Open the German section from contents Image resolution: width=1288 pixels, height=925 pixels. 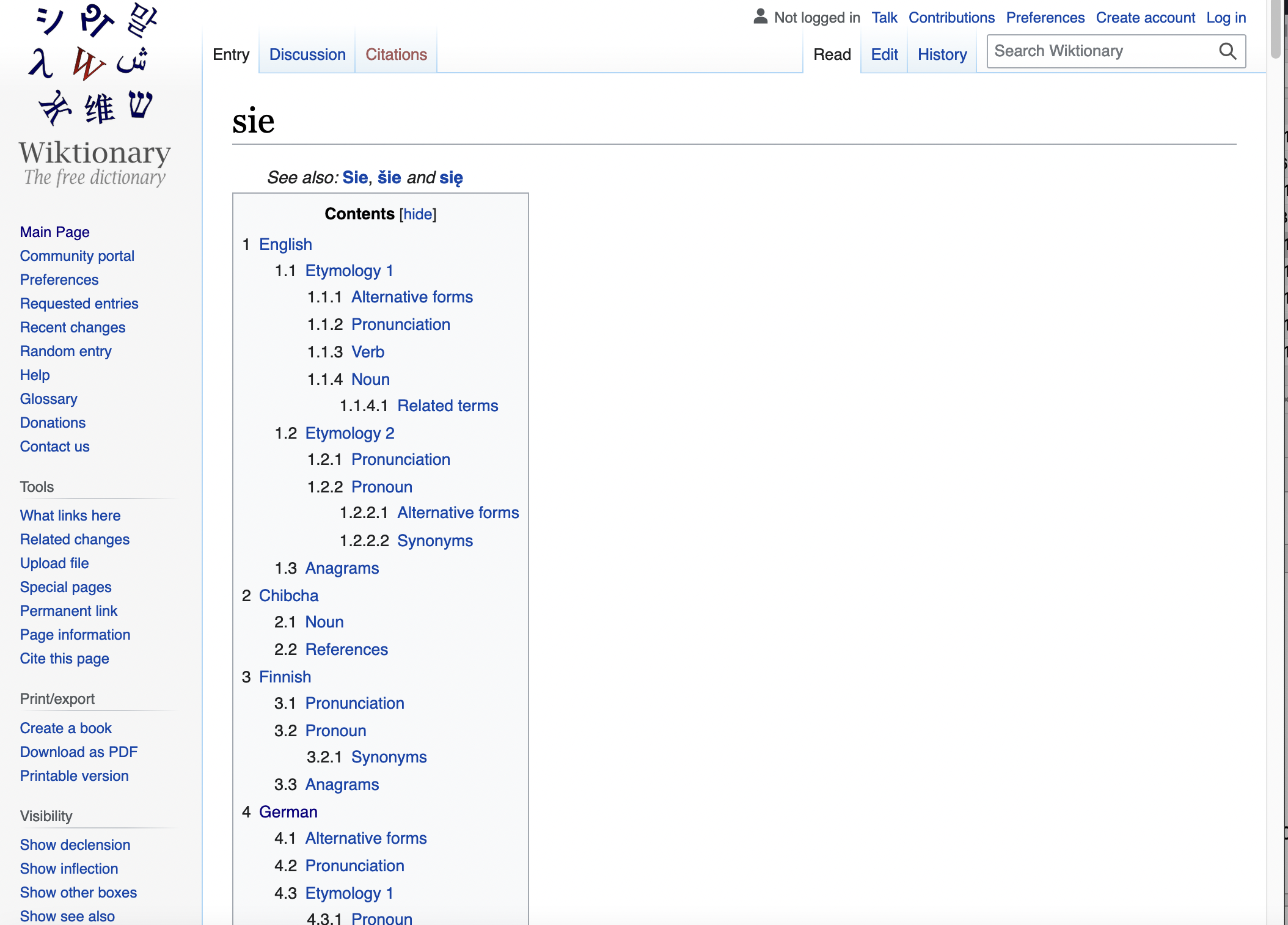(288, 811)
